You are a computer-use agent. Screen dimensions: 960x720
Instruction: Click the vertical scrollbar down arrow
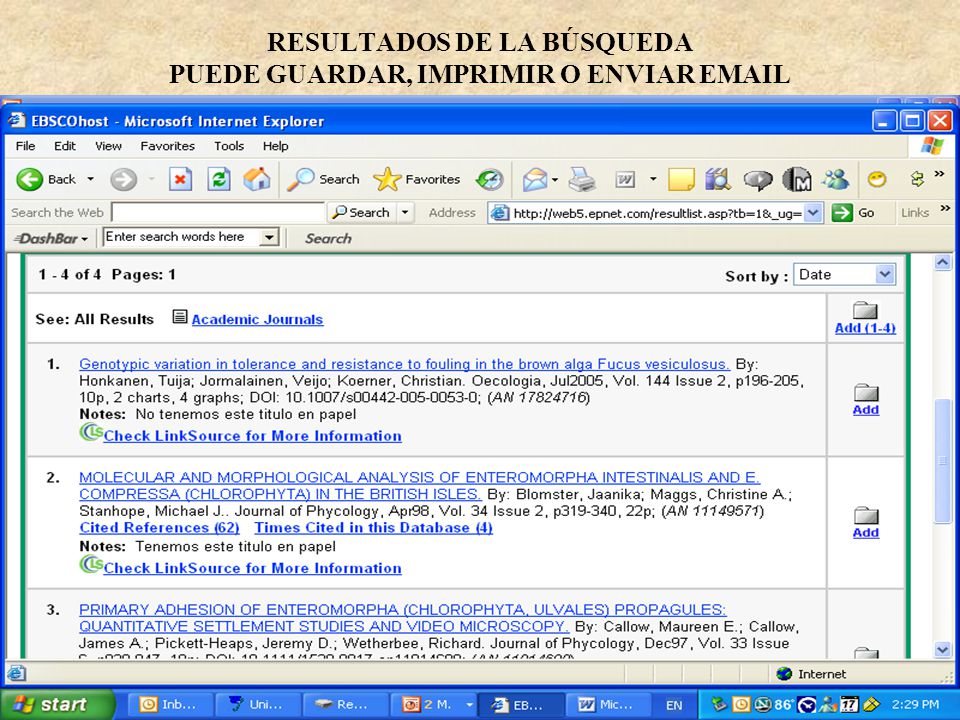(x=942, y=650)
